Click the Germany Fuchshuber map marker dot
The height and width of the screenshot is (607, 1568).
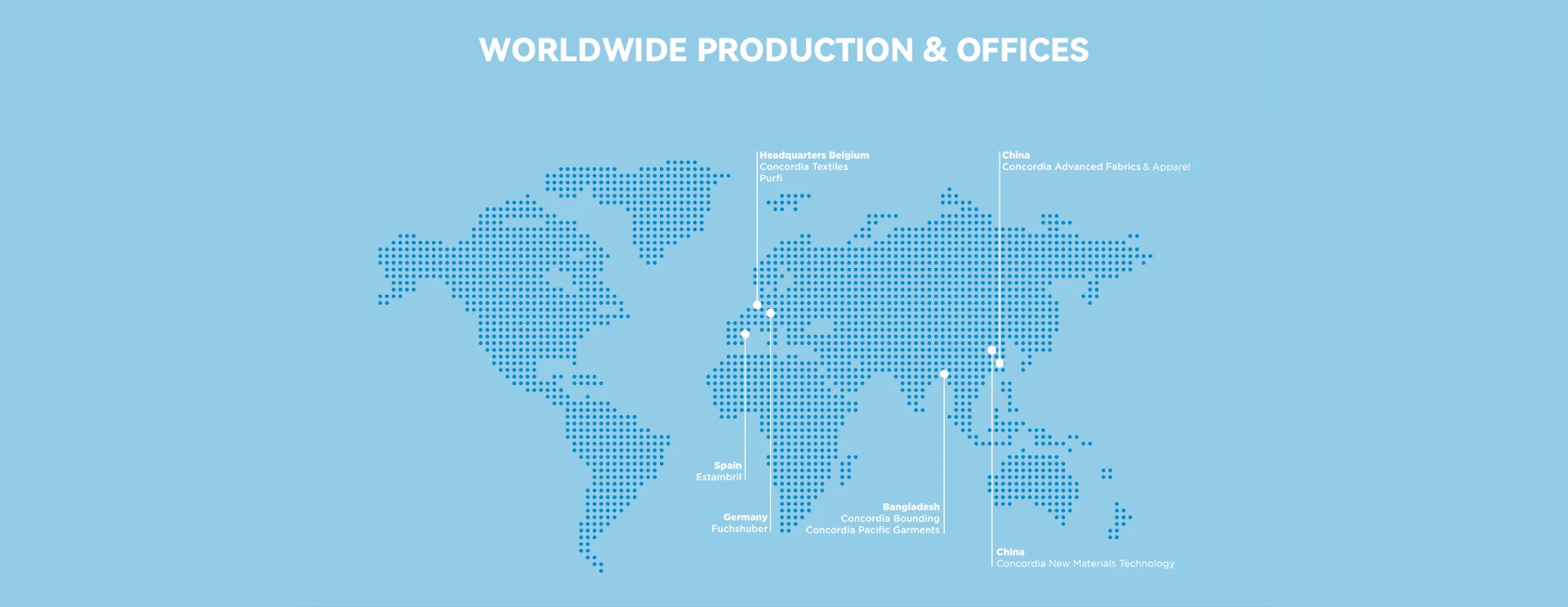click(770, 313)
